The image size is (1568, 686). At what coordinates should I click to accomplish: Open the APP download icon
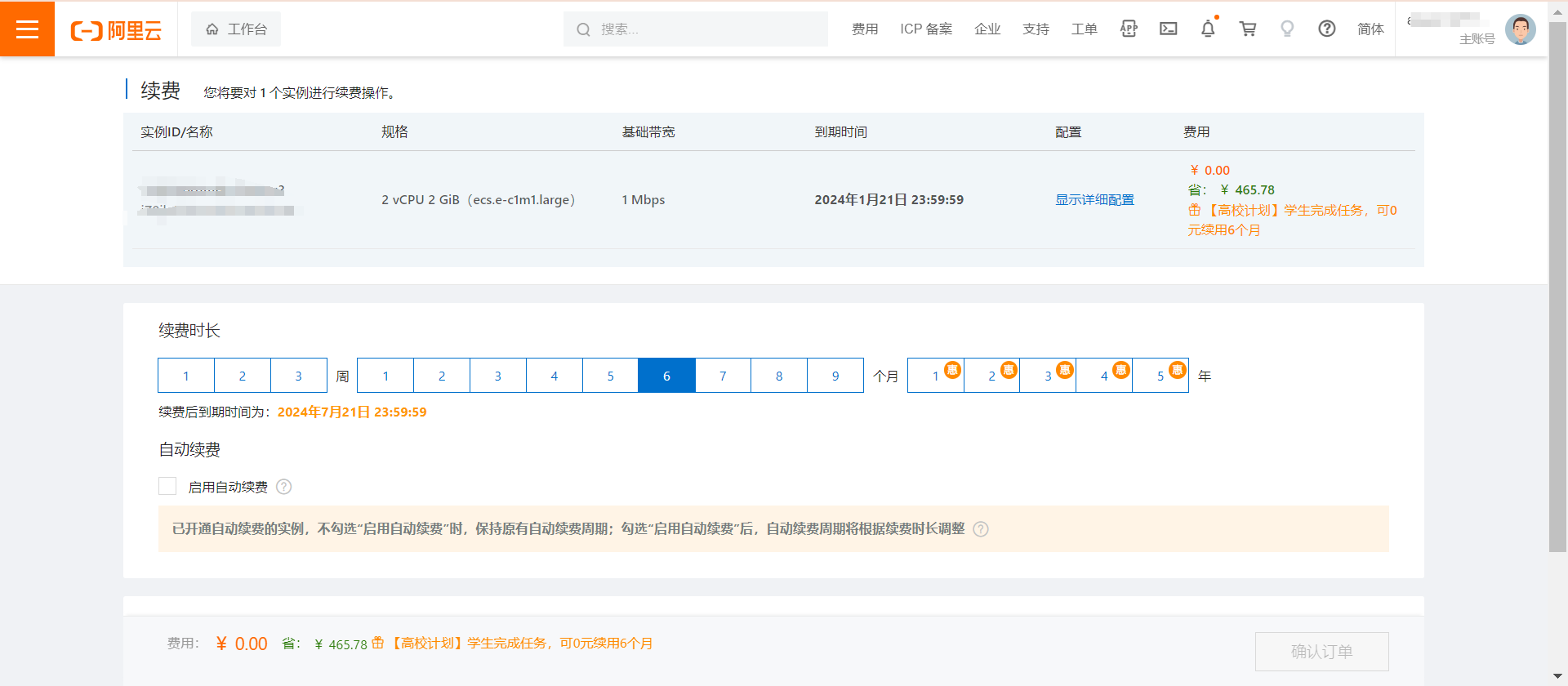click(x=1129, y=29)
